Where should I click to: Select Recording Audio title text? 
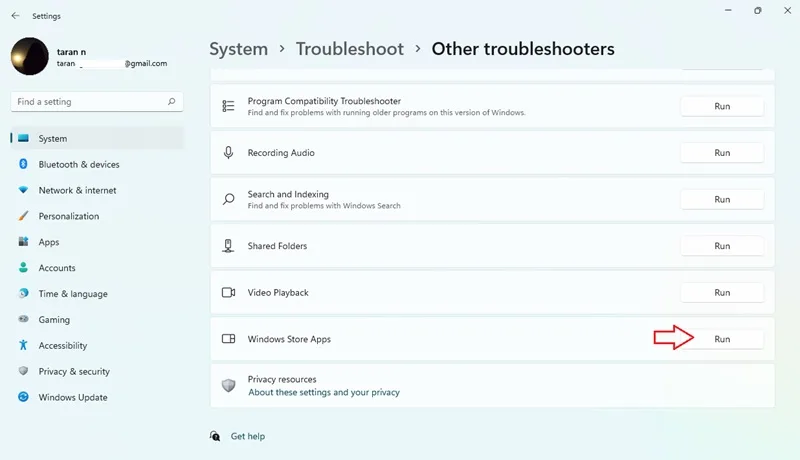pyautogui.click(x=281, y=153)
